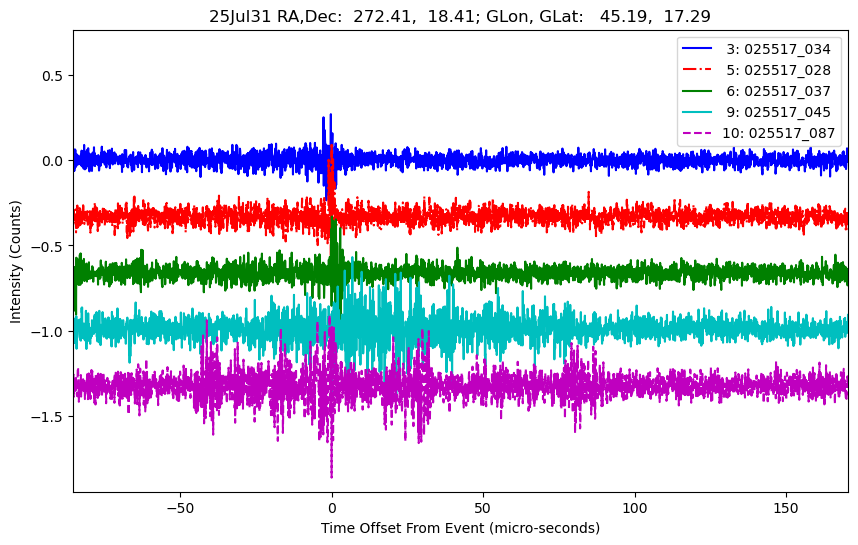
Task: Click the magenta trace's lowest spike at time zero
Action: pos(332,475)
